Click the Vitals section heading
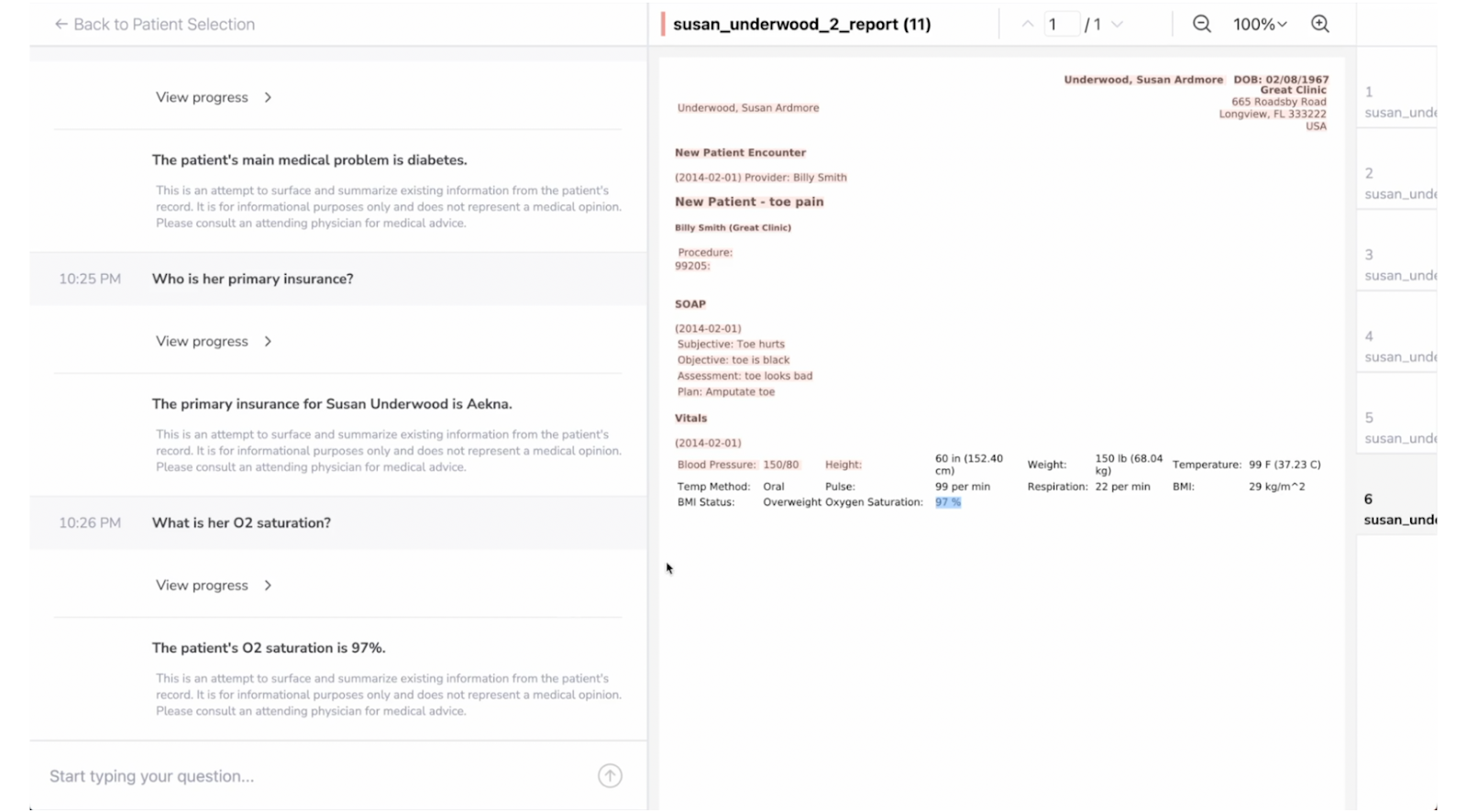The width and height of the screenshot is (1467, 812). pyautogui.click(x=690, y=418)
